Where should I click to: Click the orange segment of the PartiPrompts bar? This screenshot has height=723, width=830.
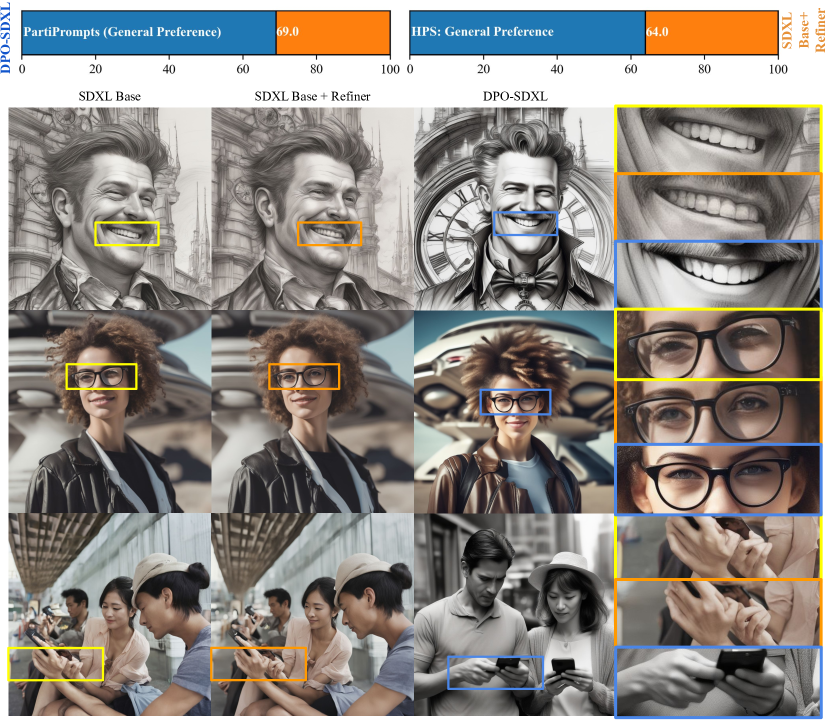coord(333,32)
